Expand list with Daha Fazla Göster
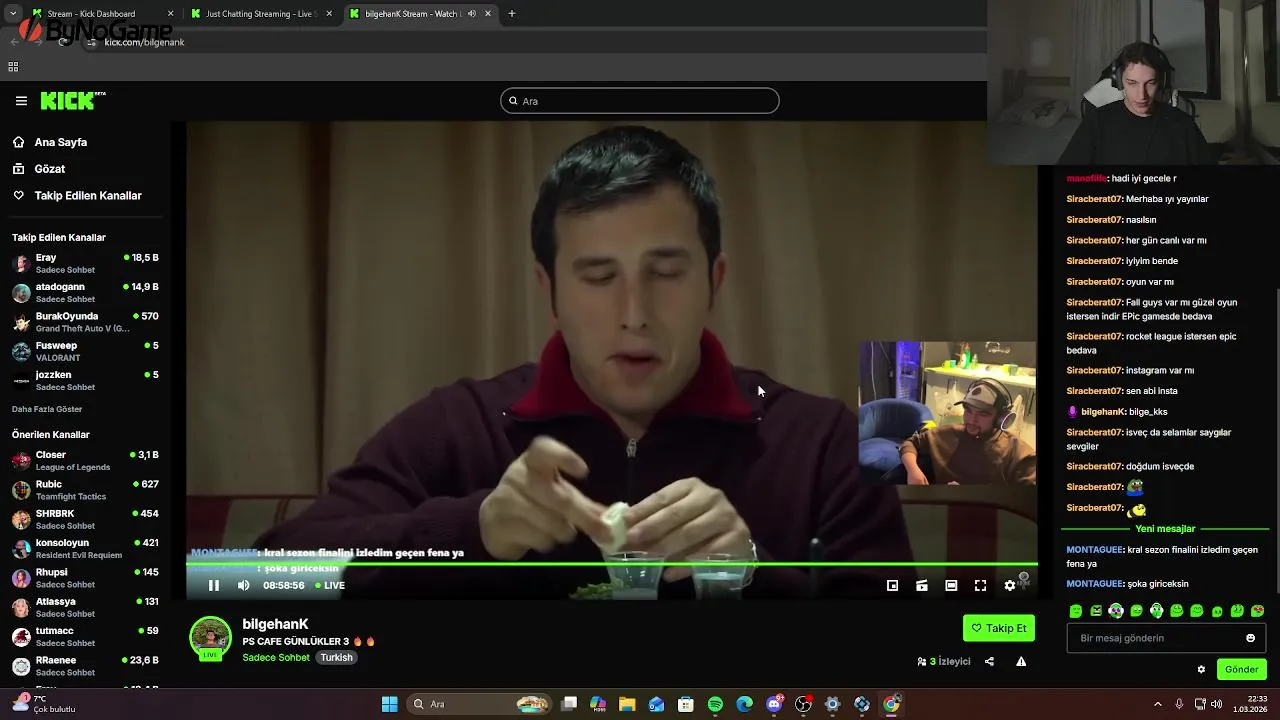This screenshot has height=720, width=1280. point(47,409)
